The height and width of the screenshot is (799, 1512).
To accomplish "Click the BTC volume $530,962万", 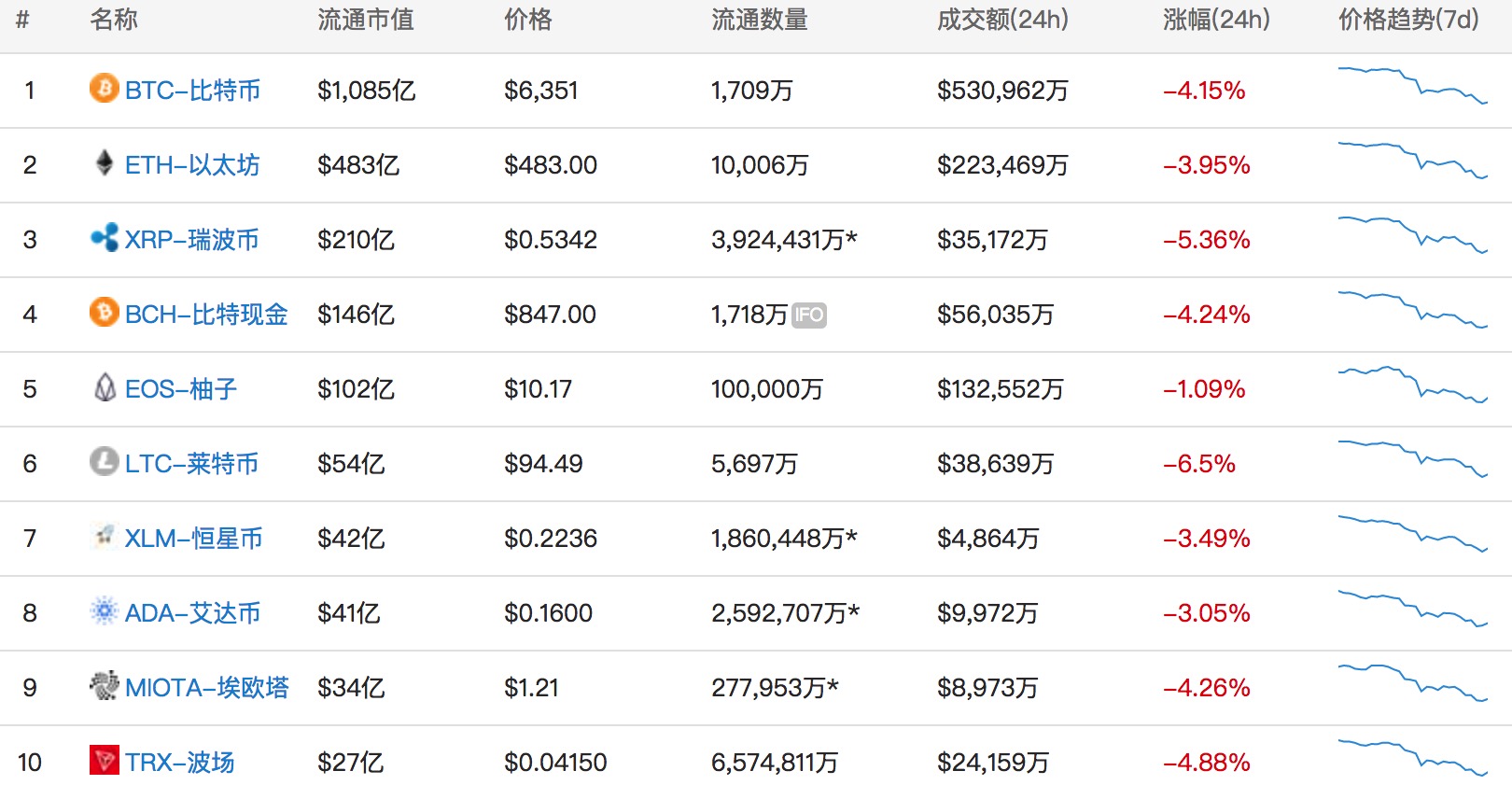I will 1003,91.
